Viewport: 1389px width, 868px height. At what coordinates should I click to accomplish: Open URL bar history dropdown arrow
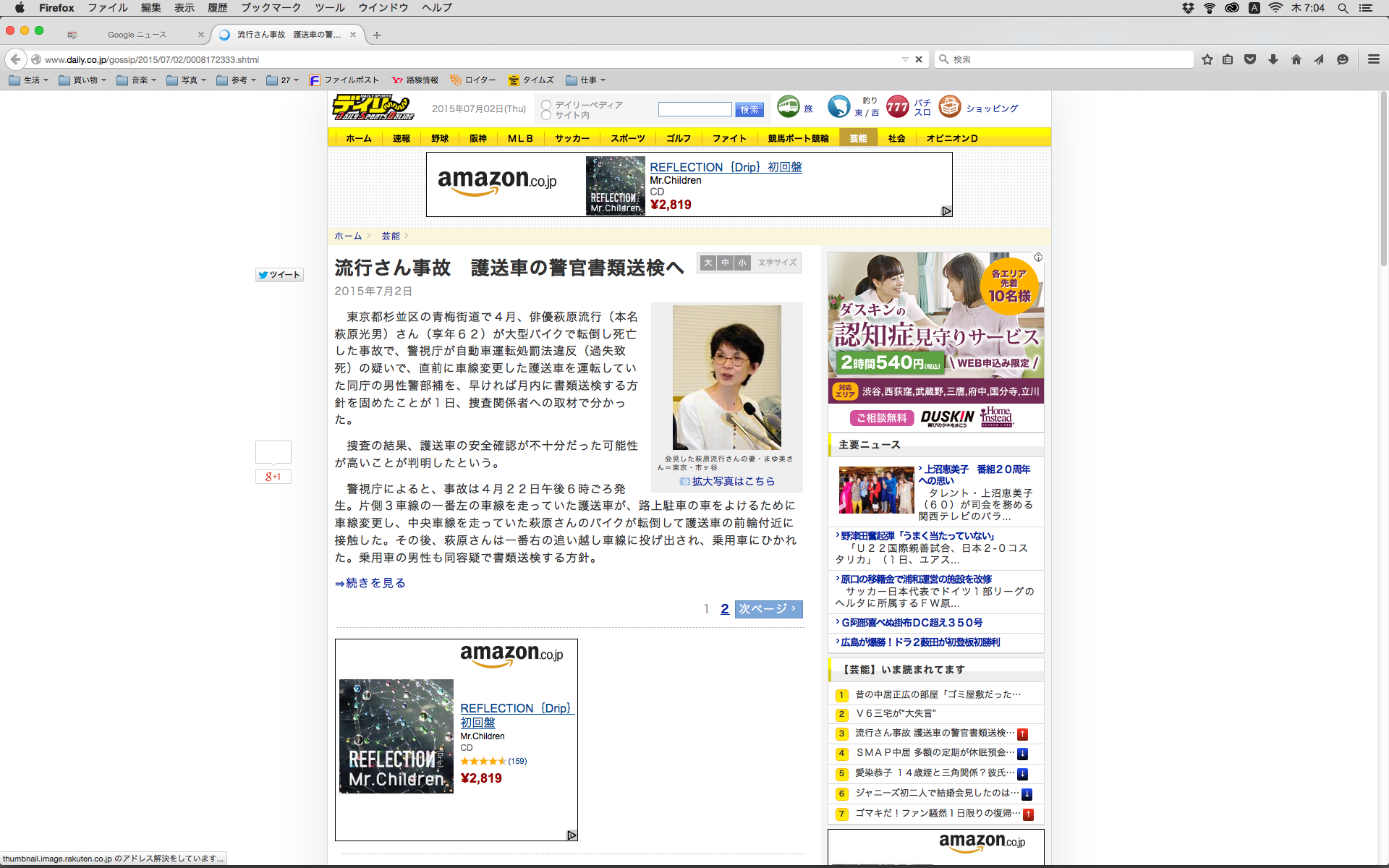click(x=904, y=59)
